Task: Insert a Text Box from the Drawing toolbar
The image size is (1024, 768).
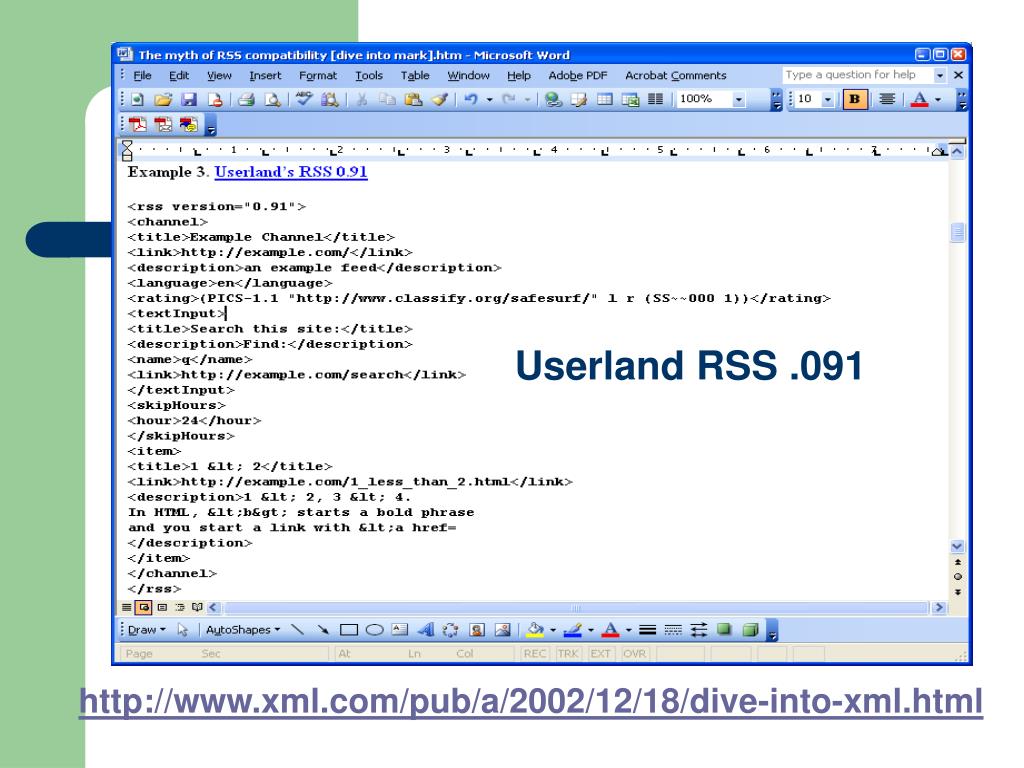Action: [400, 630]
